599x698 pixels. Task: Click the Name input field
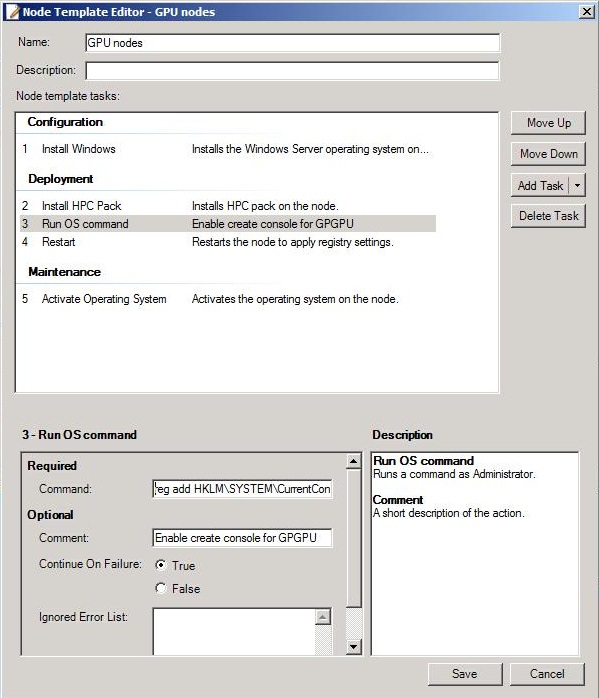click(292, 43)
